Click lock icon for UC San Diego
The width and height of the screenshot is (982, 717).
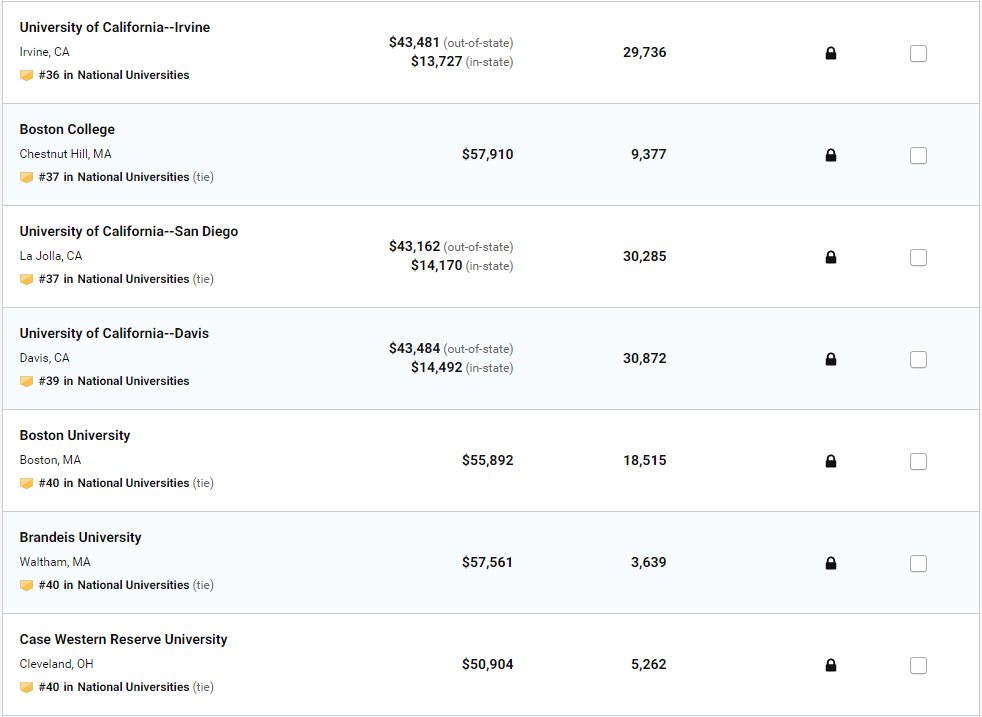tap(830, 258)
